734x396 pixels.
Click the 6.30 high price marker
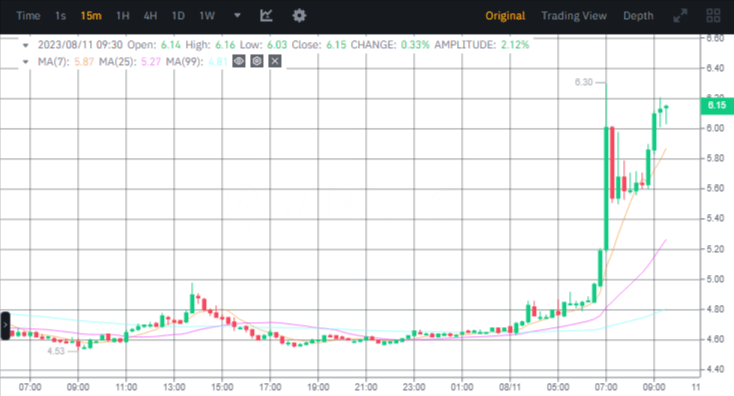pyautogui.click(x=583, y=82)
